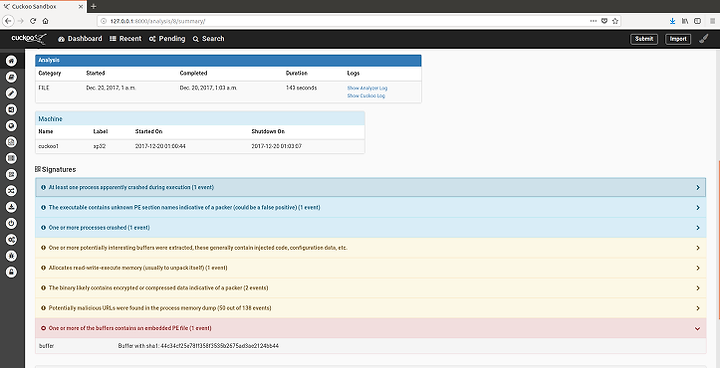Click shutdown-on value '2017-12-20 01:03:07'
Viewport: 720px width, 368px height.
276,146
